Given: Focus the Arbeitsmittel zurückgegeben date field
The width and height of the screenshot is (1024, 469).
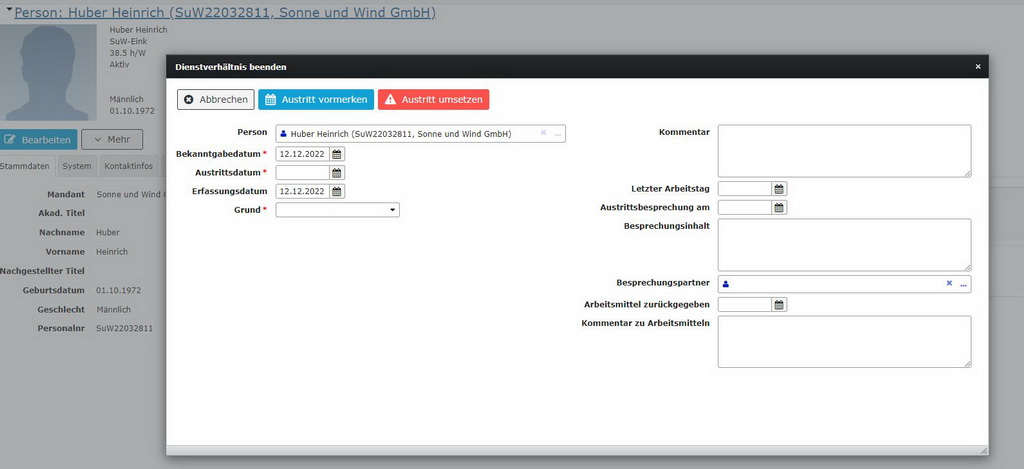Looking at the screenshot, I should click(744, 304).
